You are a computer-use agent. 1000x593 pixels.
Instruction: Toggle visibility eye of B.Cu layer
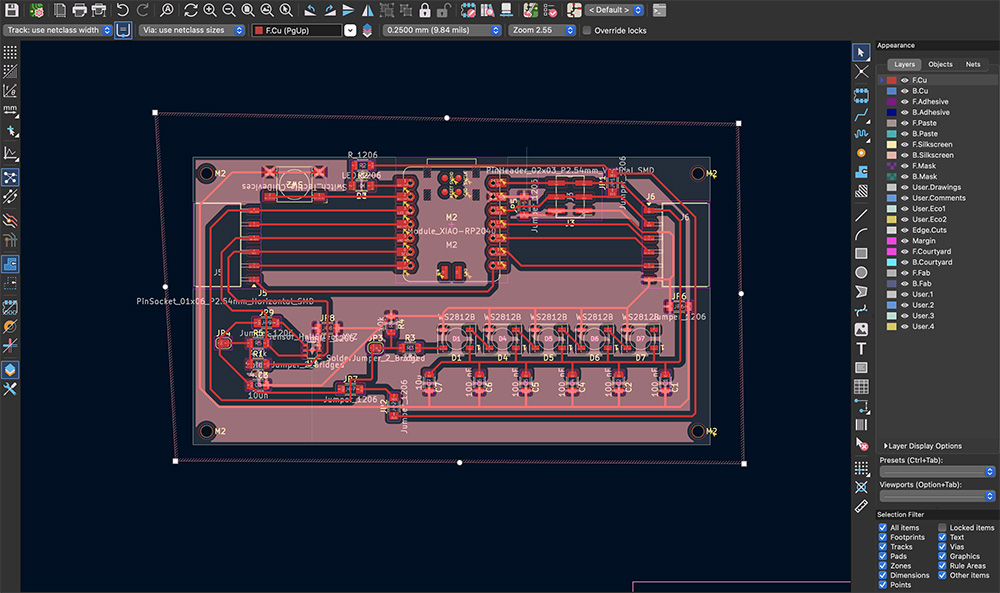(x=904, y=91)
